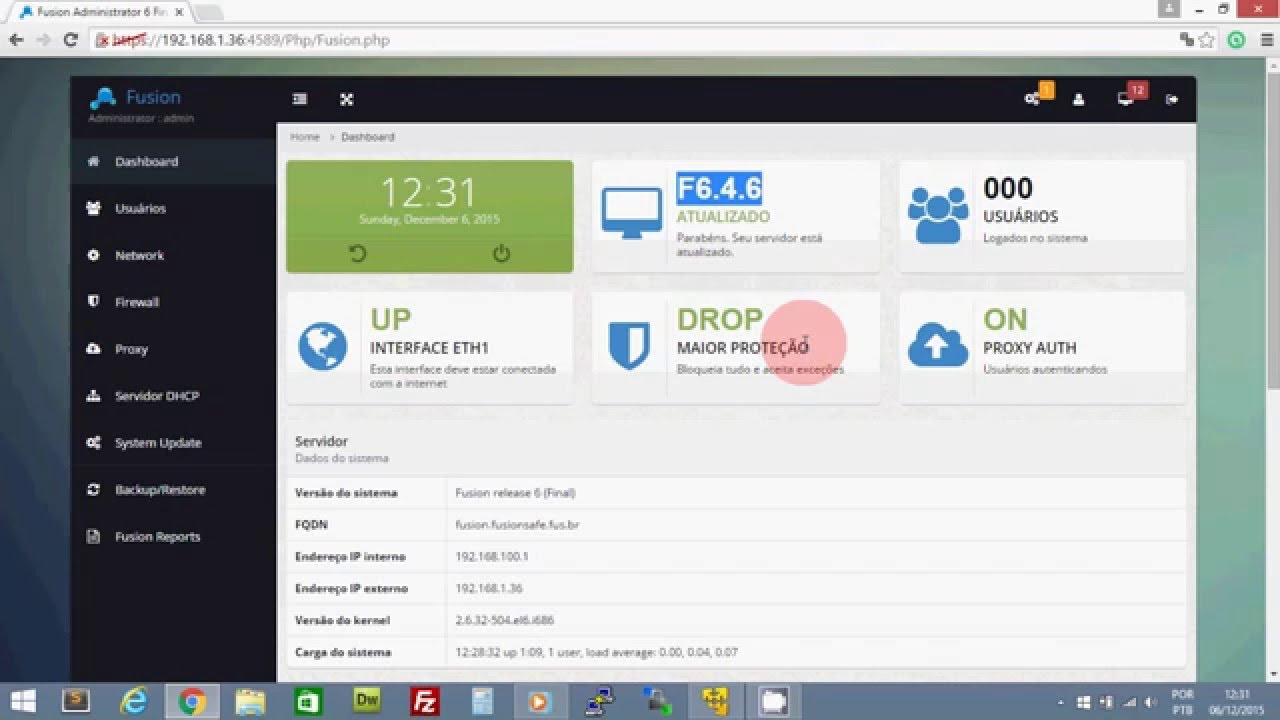Open Dreamweaver from the taskbar
1280x720 pixels.
367,701
